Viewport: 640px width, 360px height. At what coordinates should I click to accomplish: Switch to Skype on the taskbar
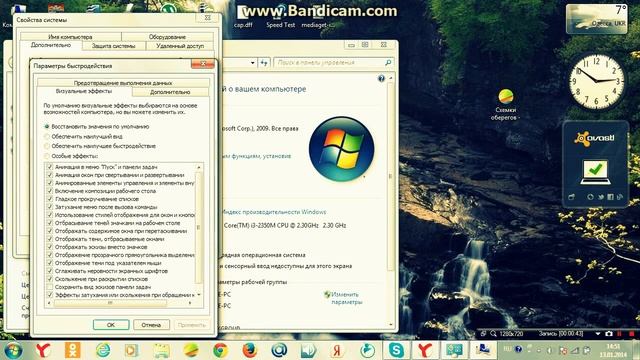(x=396, y=350)
